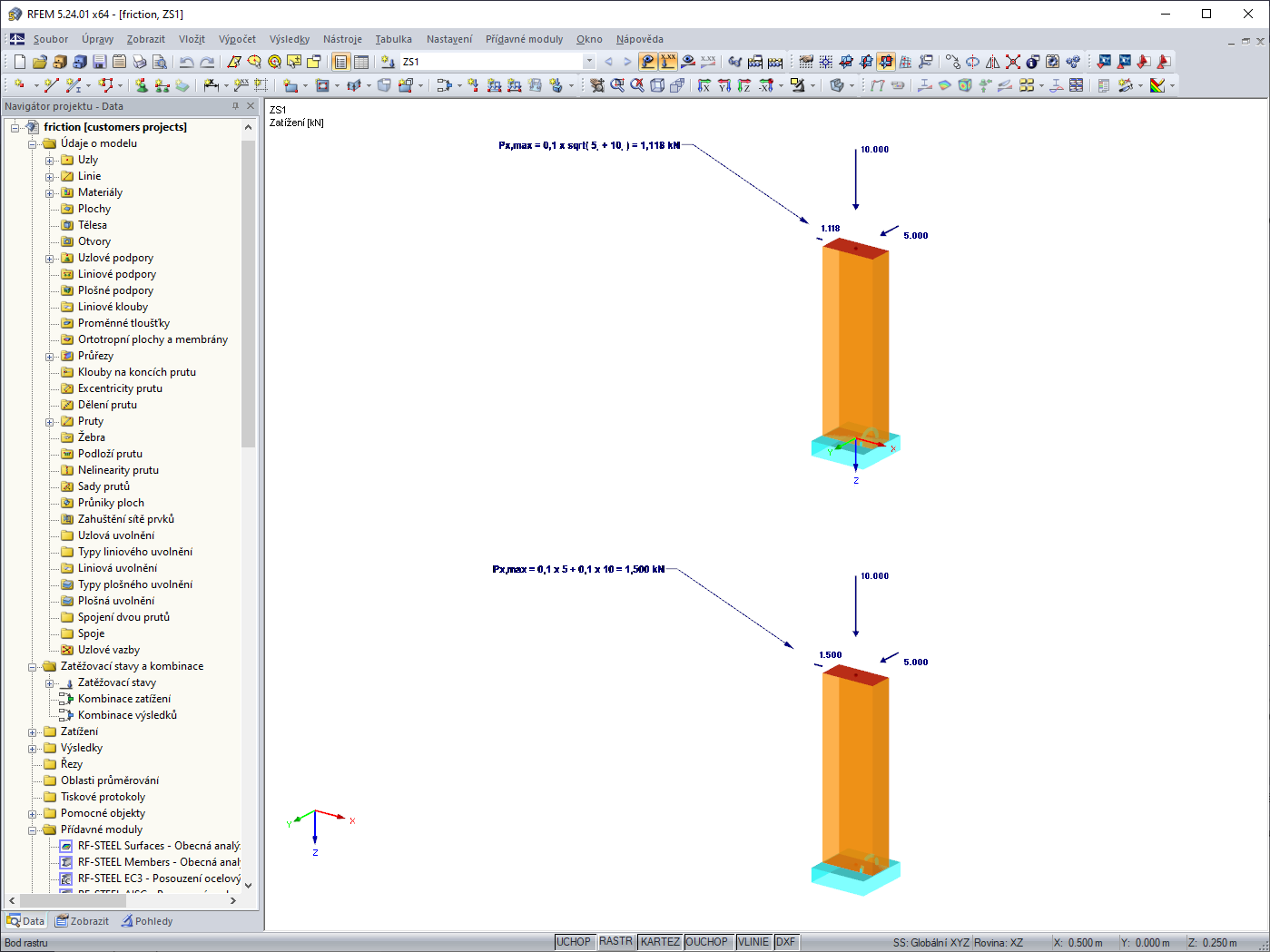Show view in Z direction

(744, 85)
